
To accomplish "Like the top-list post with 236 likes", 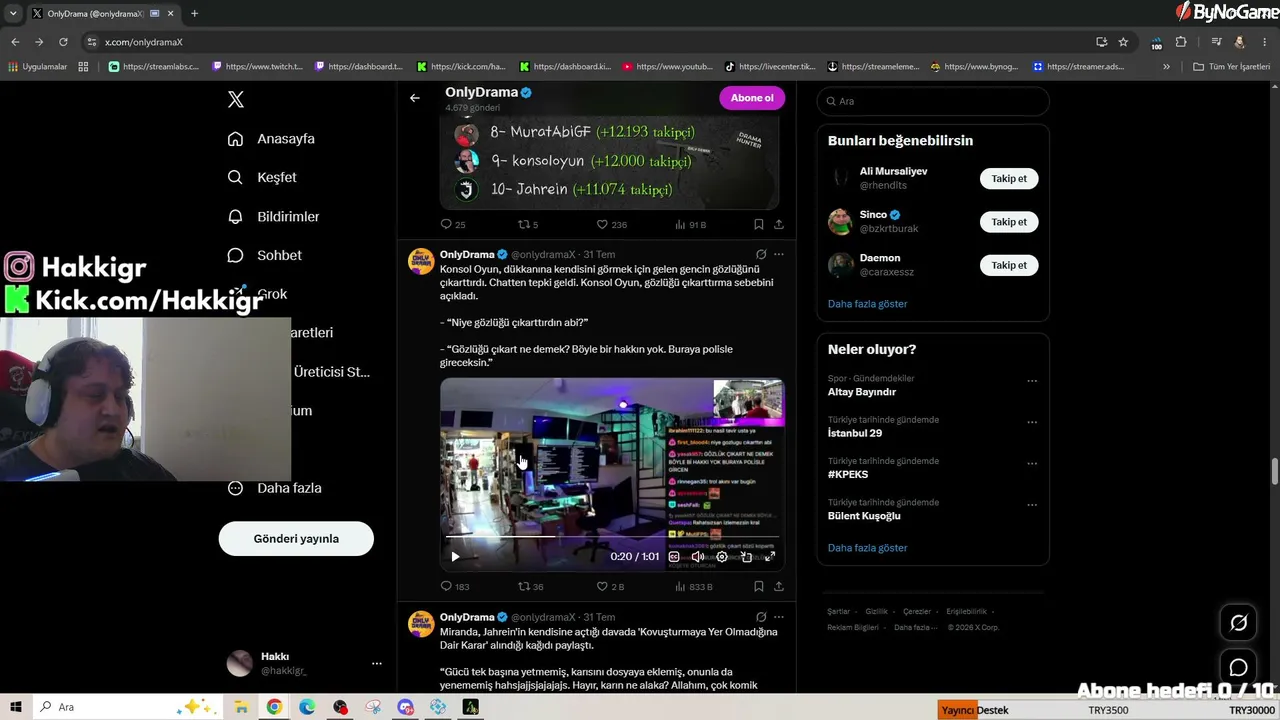I will pos(612,225).
